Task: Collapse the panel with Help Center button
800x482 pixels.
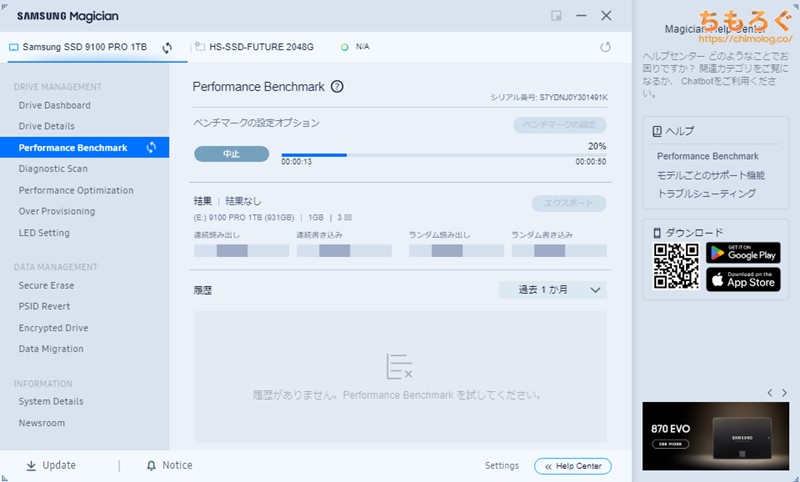Action: point(572,466)
